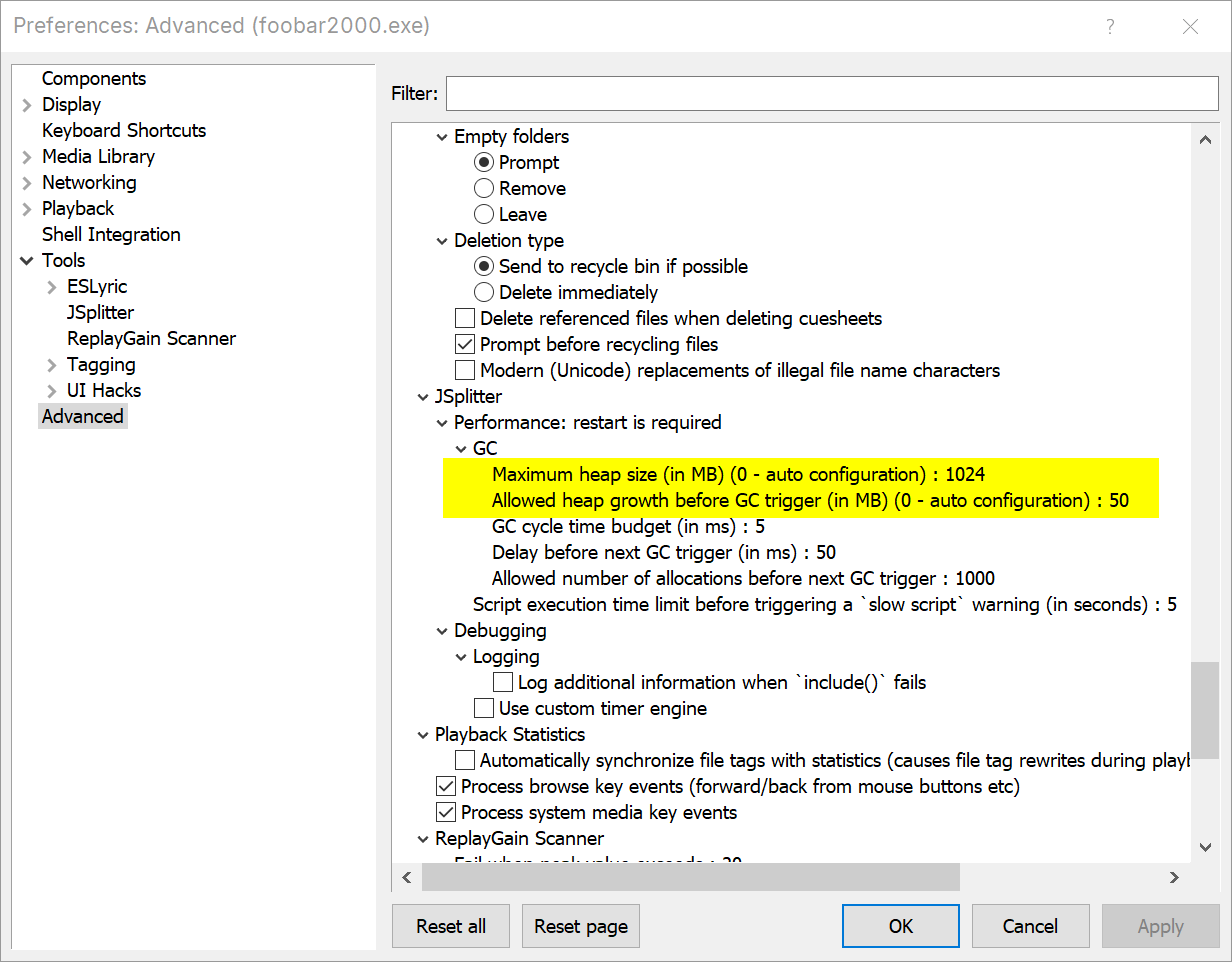
Task: Enable Automatically synchronize file tags with statistics
Action: (x=465, y=760)
